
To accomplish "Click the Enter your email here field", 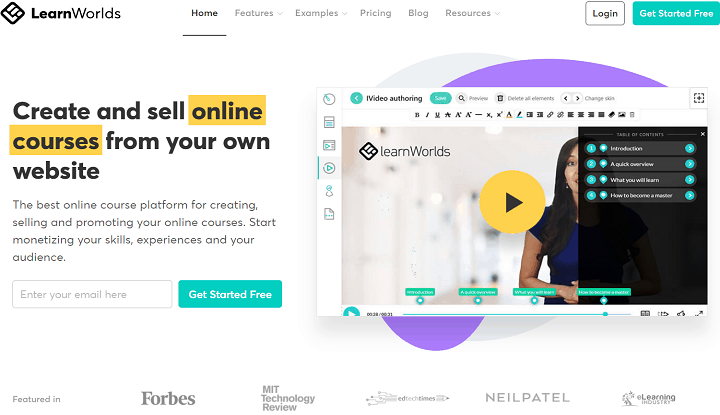I will [x=92, y=294].
